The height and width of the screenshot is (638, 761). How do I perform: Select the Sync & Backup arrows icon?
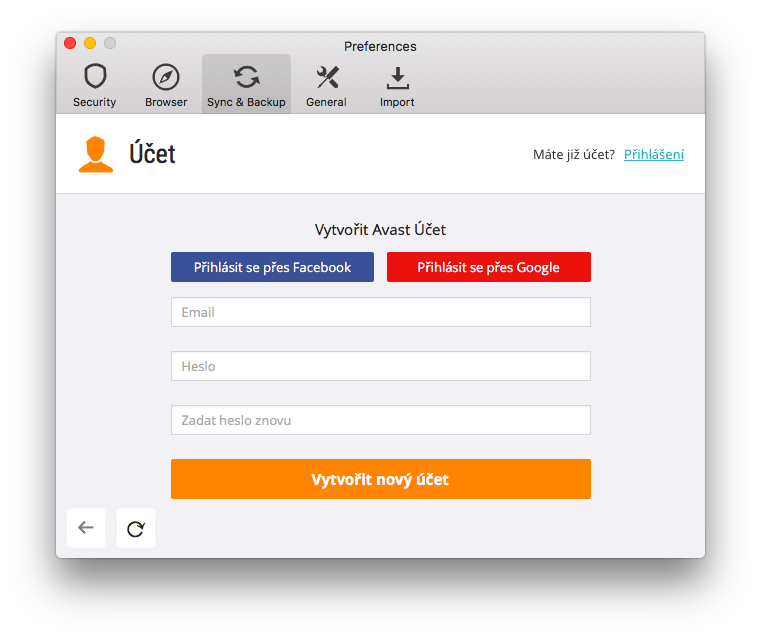[246, 77]
